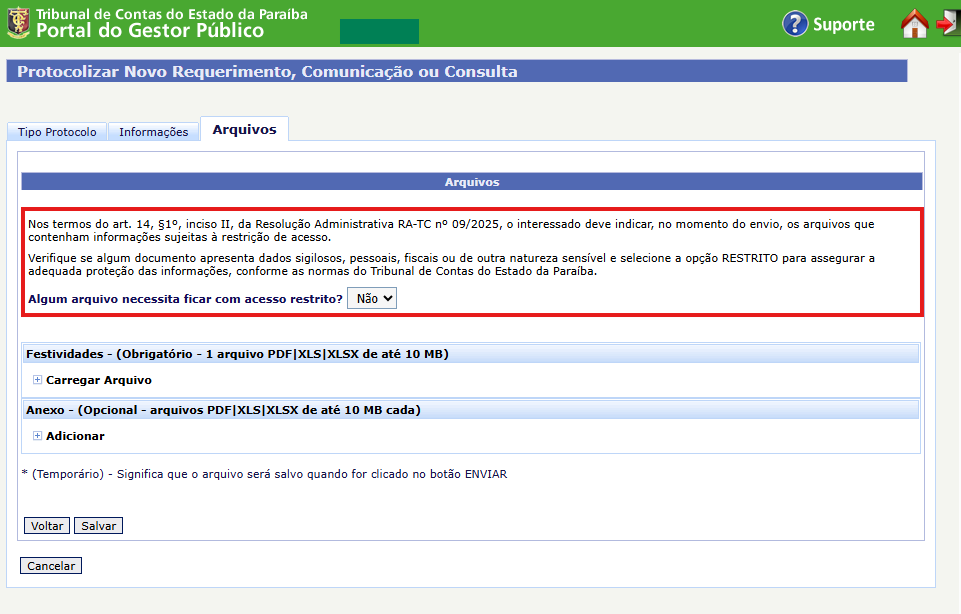961x614 pixels.
Task: Click the Adicionar label under Anexo
Action: (75, 436)
